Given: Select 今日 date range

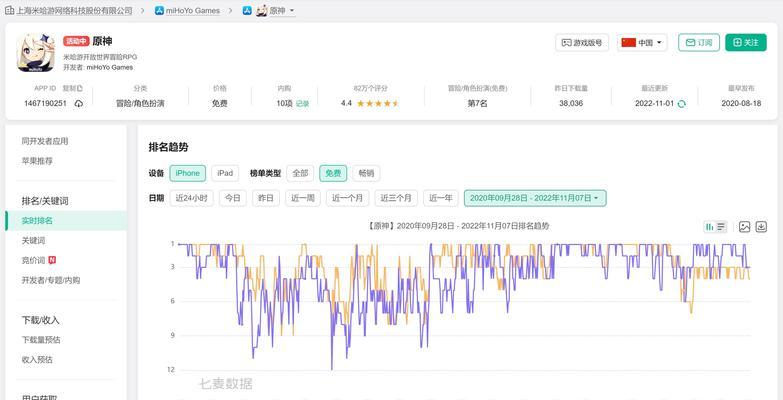Looking at the screenshot, I should tap(233, 198).
